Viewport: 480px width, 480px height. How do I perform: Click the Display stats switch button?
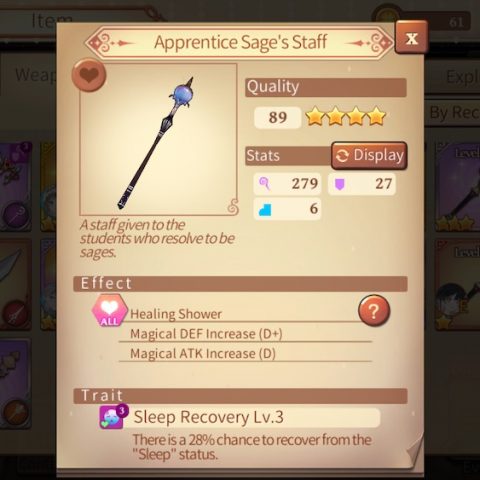point(369,155)
